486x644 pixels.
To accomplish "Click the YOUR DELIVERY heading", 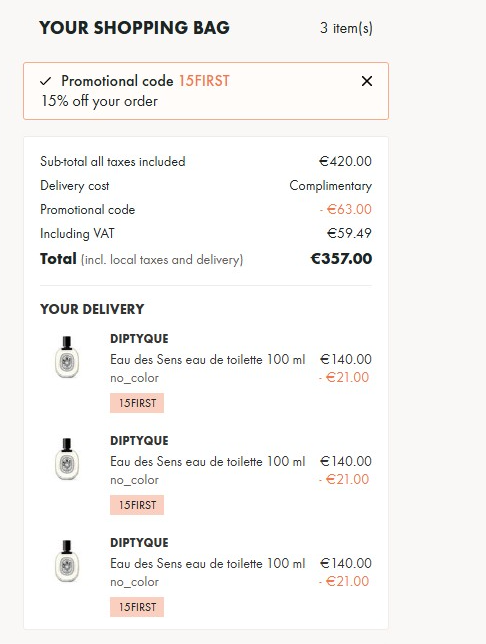I will tap(92, 309).
